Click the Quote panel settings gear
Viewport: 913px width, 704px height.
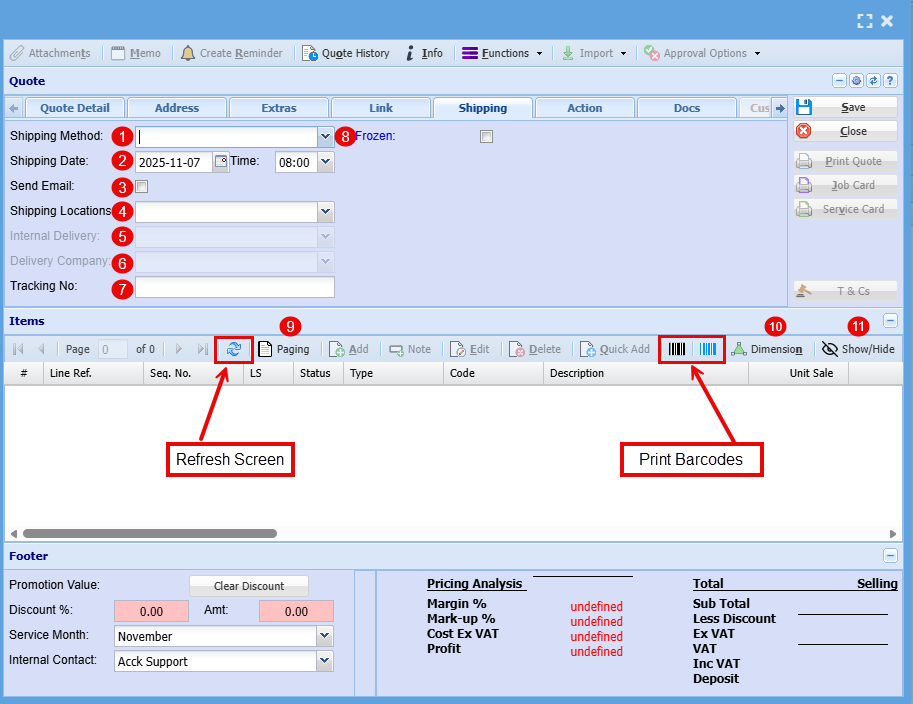(856, 81)
